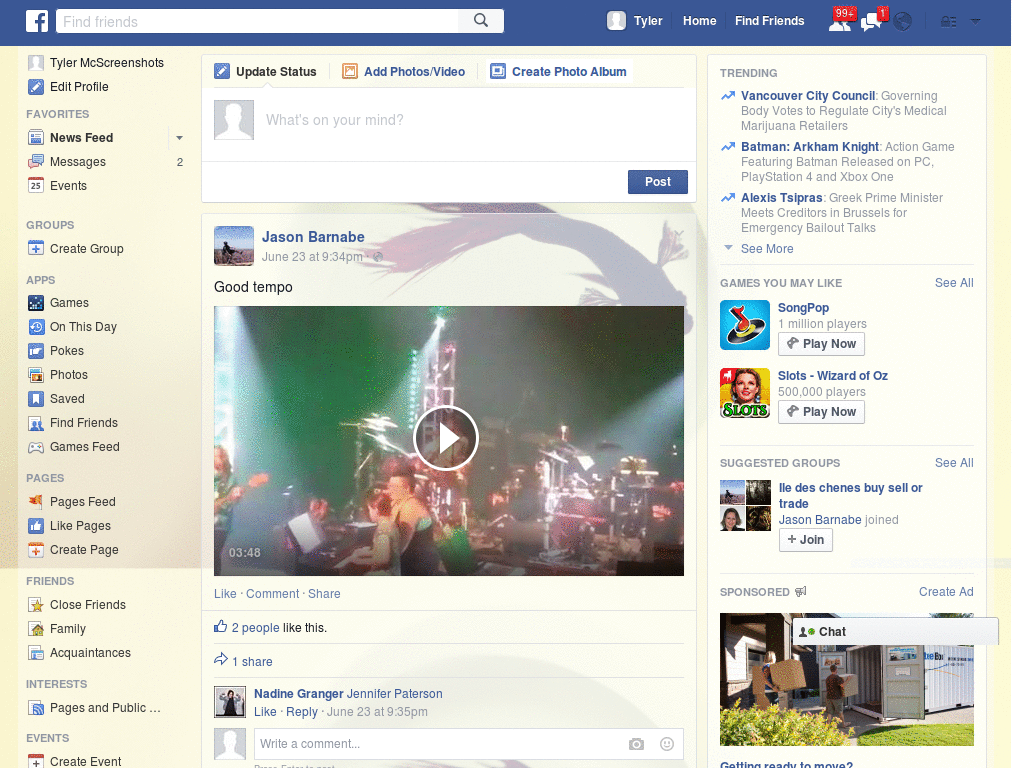Open Pokes from the Apps sidebar
Screen dimensions: 1024x768
tap(67, 350)
